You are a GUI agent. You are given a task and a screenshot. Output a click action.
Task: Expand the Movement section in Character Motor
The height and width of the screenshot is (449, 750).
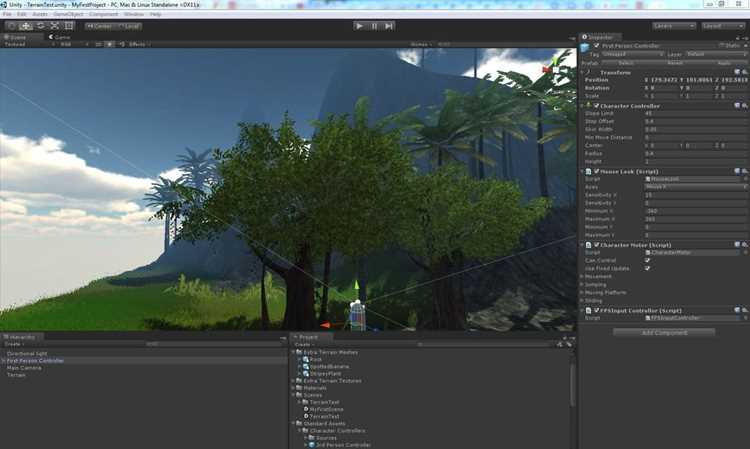[x=597, y=276]
